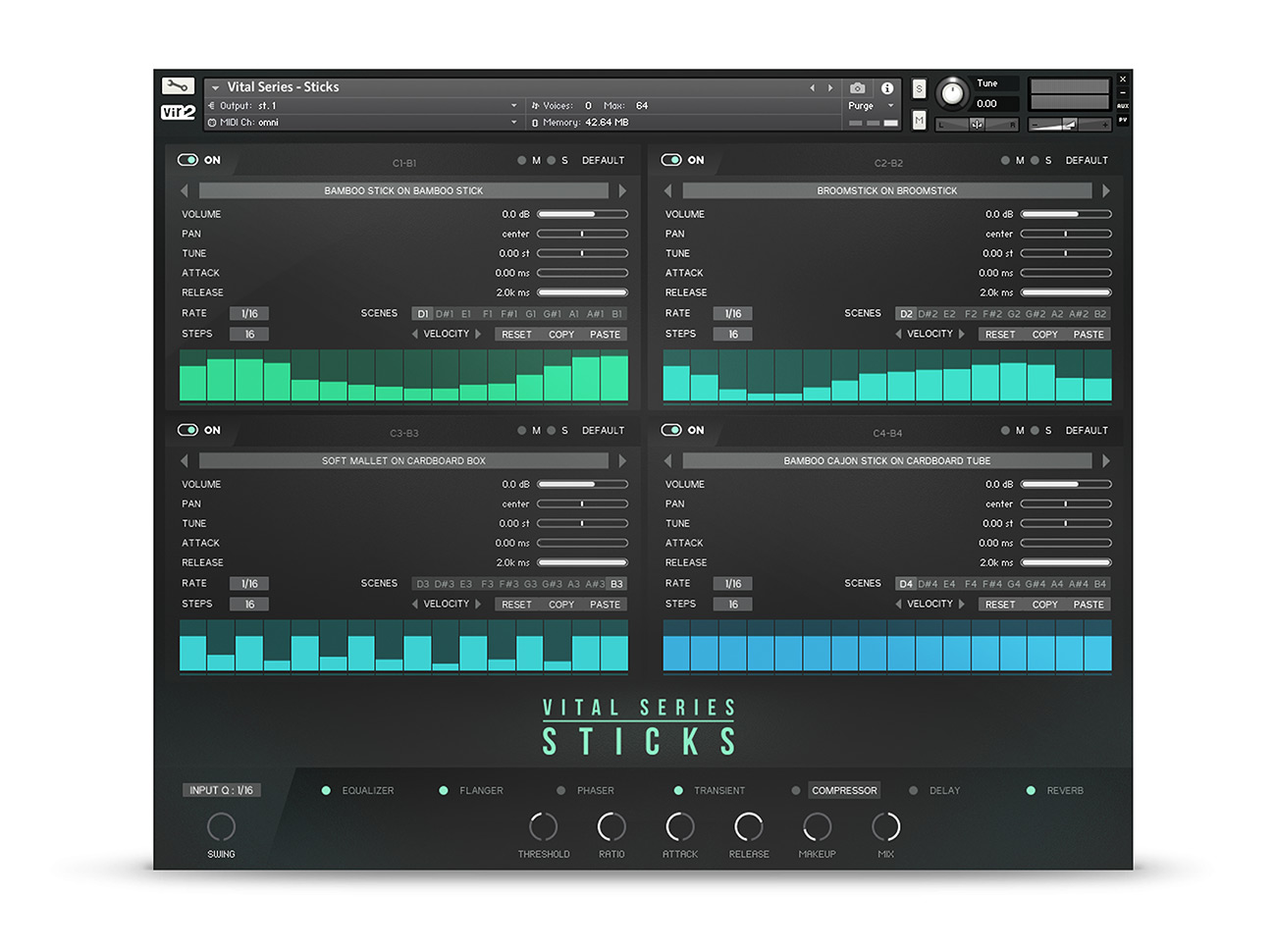Select the Compressor effect tab
The image size is (1276, 952).
tap(844, 790)
